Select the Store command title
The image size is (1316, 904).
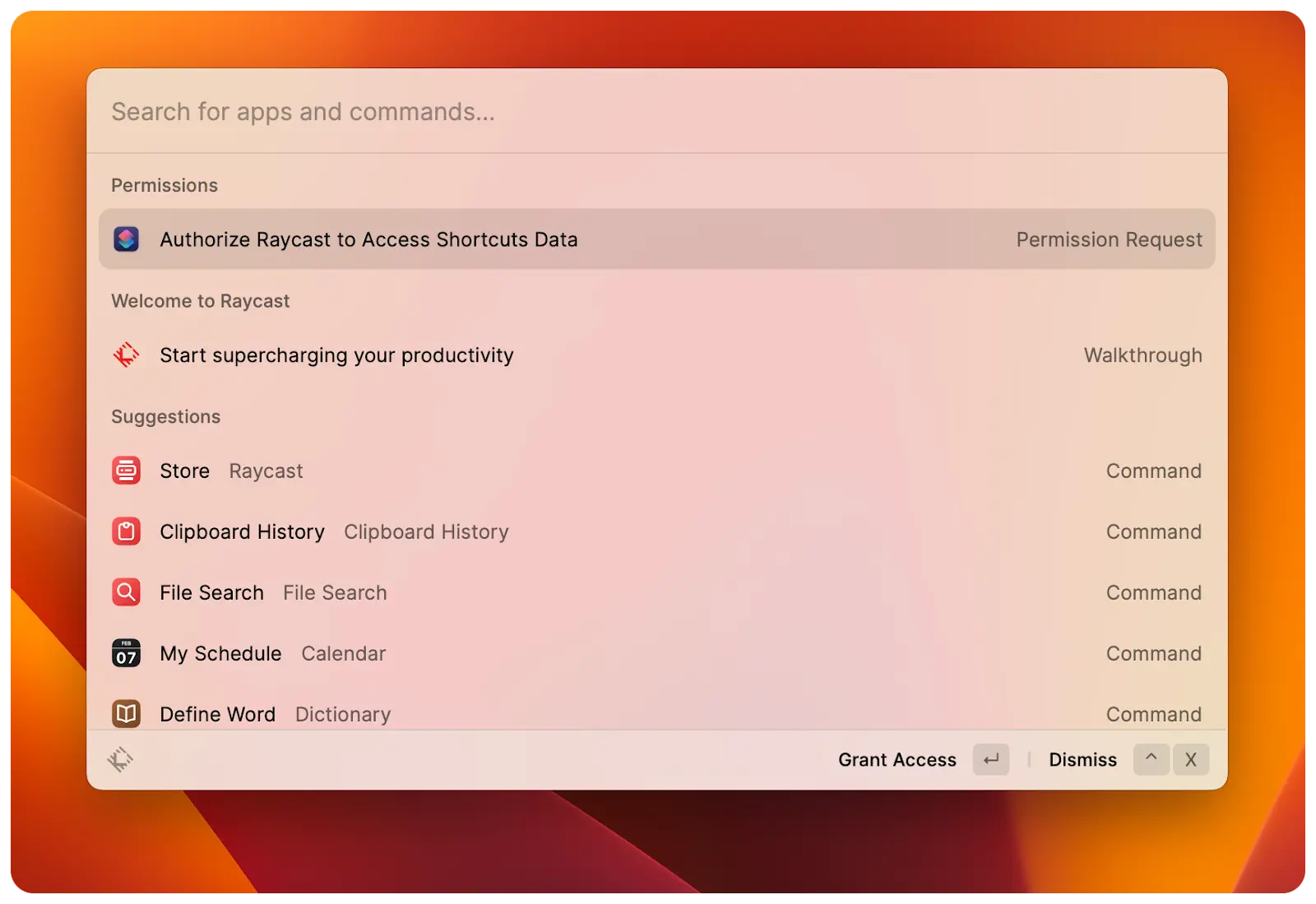[185, 471]
